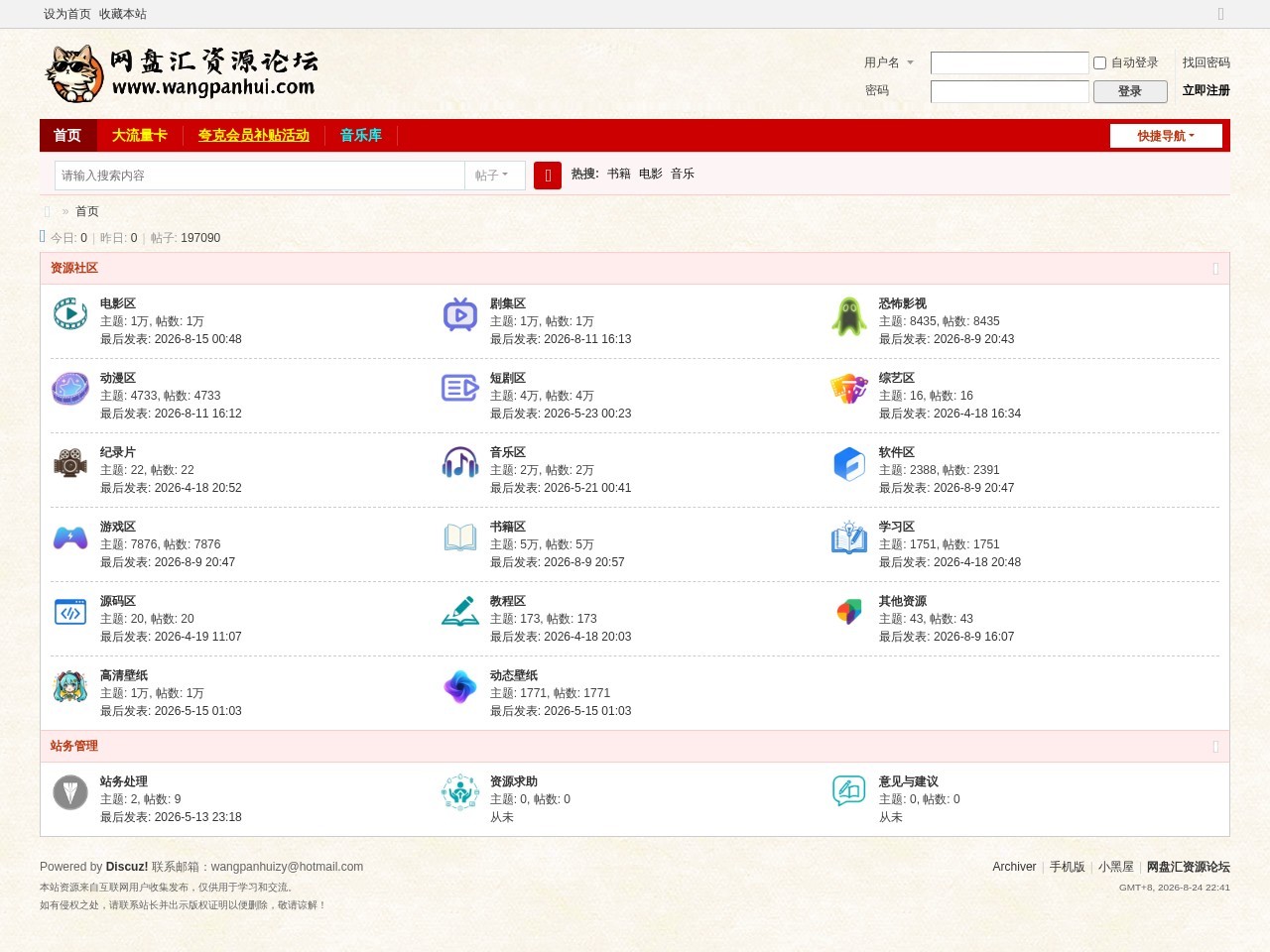Viewport: 1270px width, 952px height.
Task: Click the 资源社区 section title
Action: 74,268
